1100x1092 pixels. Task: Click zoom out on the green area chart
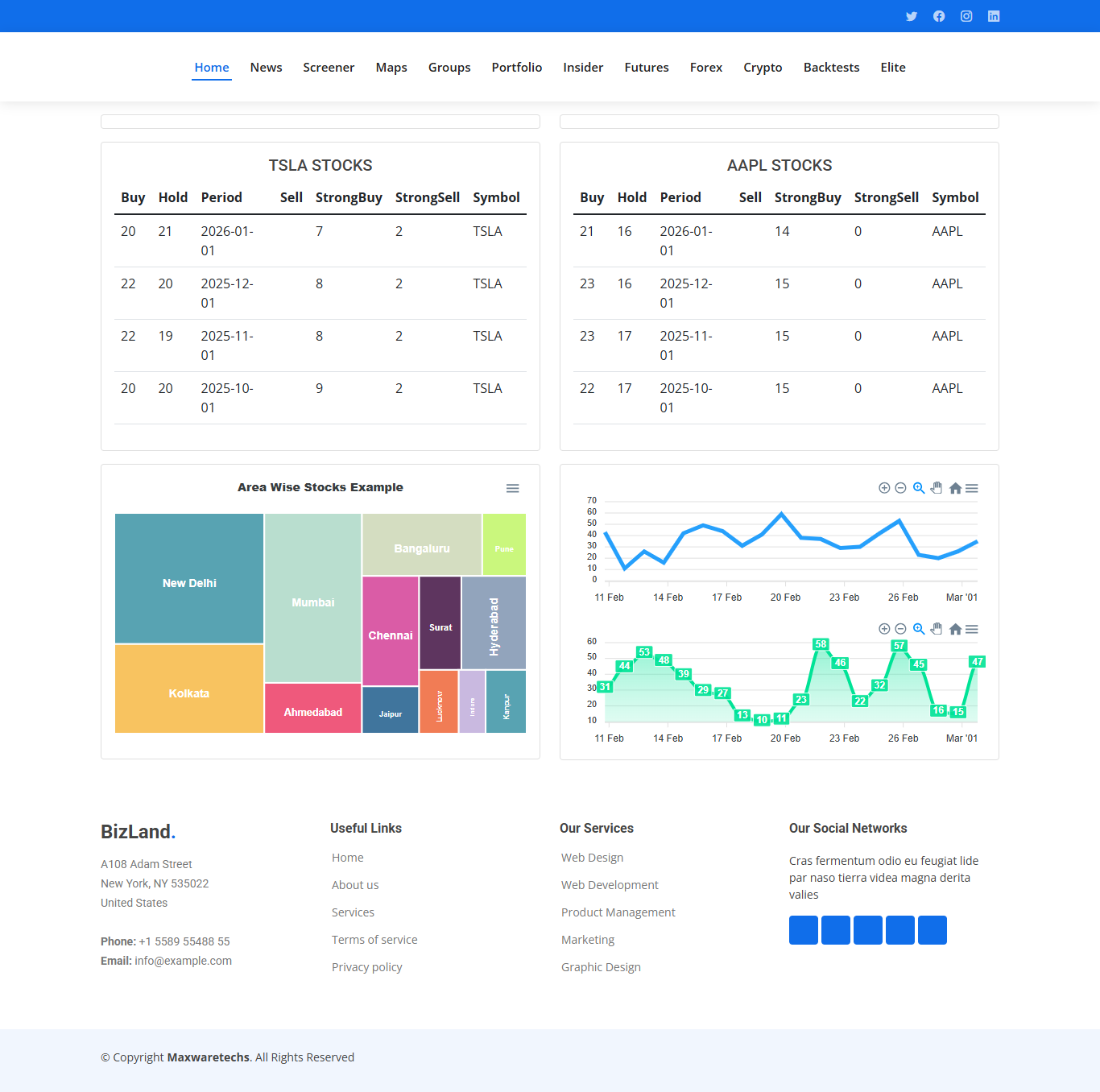coord(900,629)
